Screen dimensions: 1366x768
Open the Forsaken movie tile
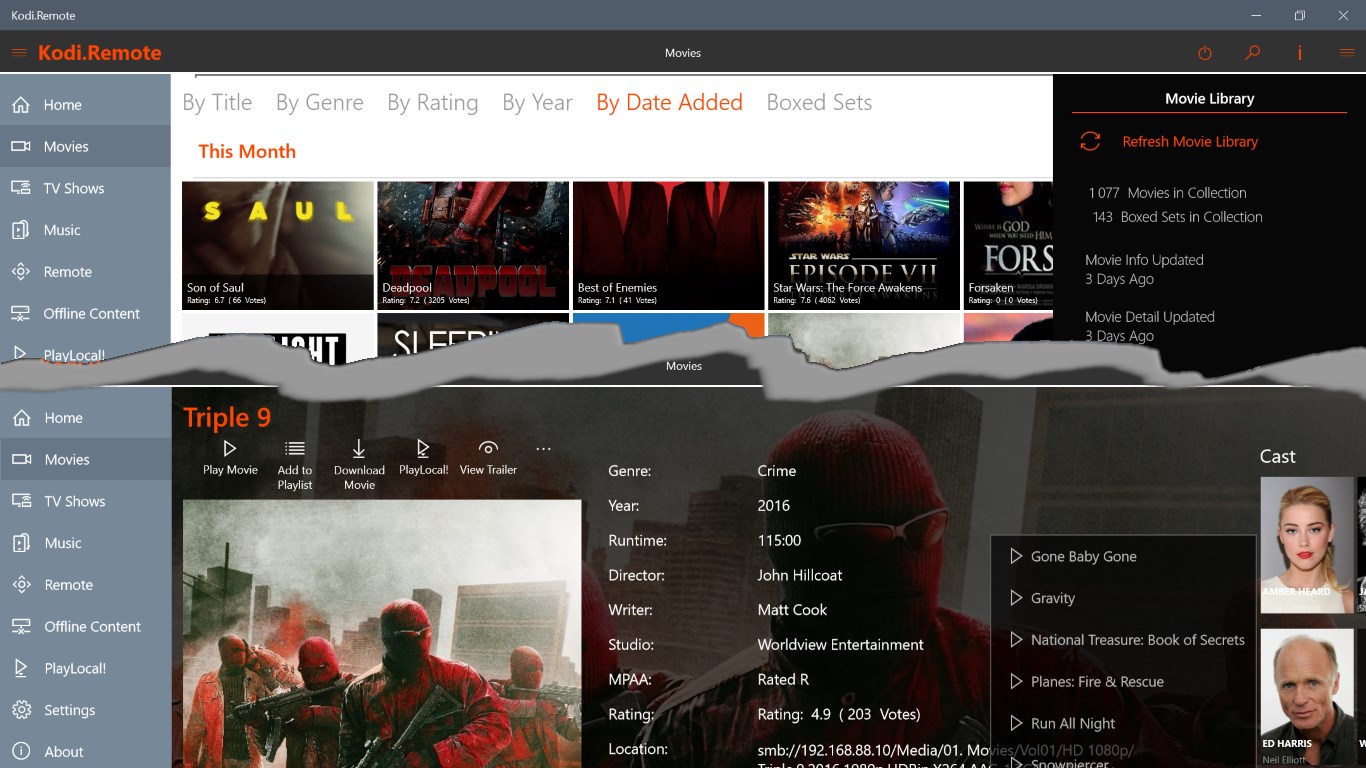tap(1008, 245)
